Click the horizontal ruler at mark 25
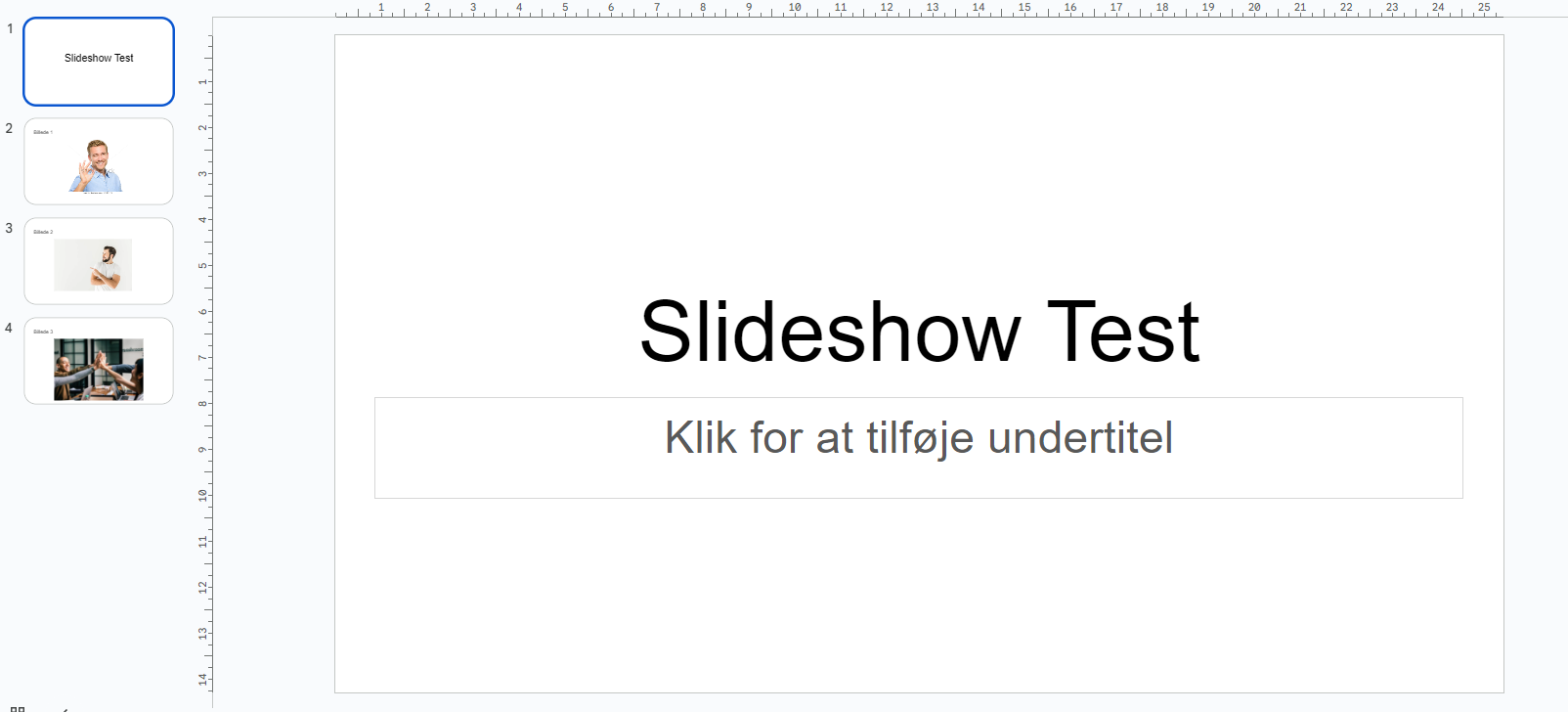 [x=1483, y=9]
